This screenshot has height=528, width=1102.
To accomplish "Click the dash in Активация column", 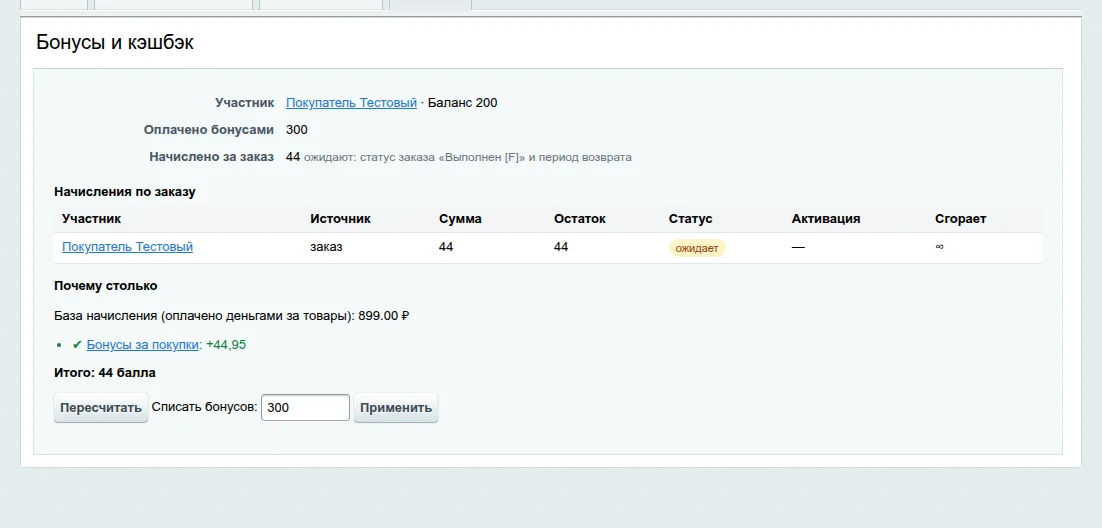I will (798, 247).
